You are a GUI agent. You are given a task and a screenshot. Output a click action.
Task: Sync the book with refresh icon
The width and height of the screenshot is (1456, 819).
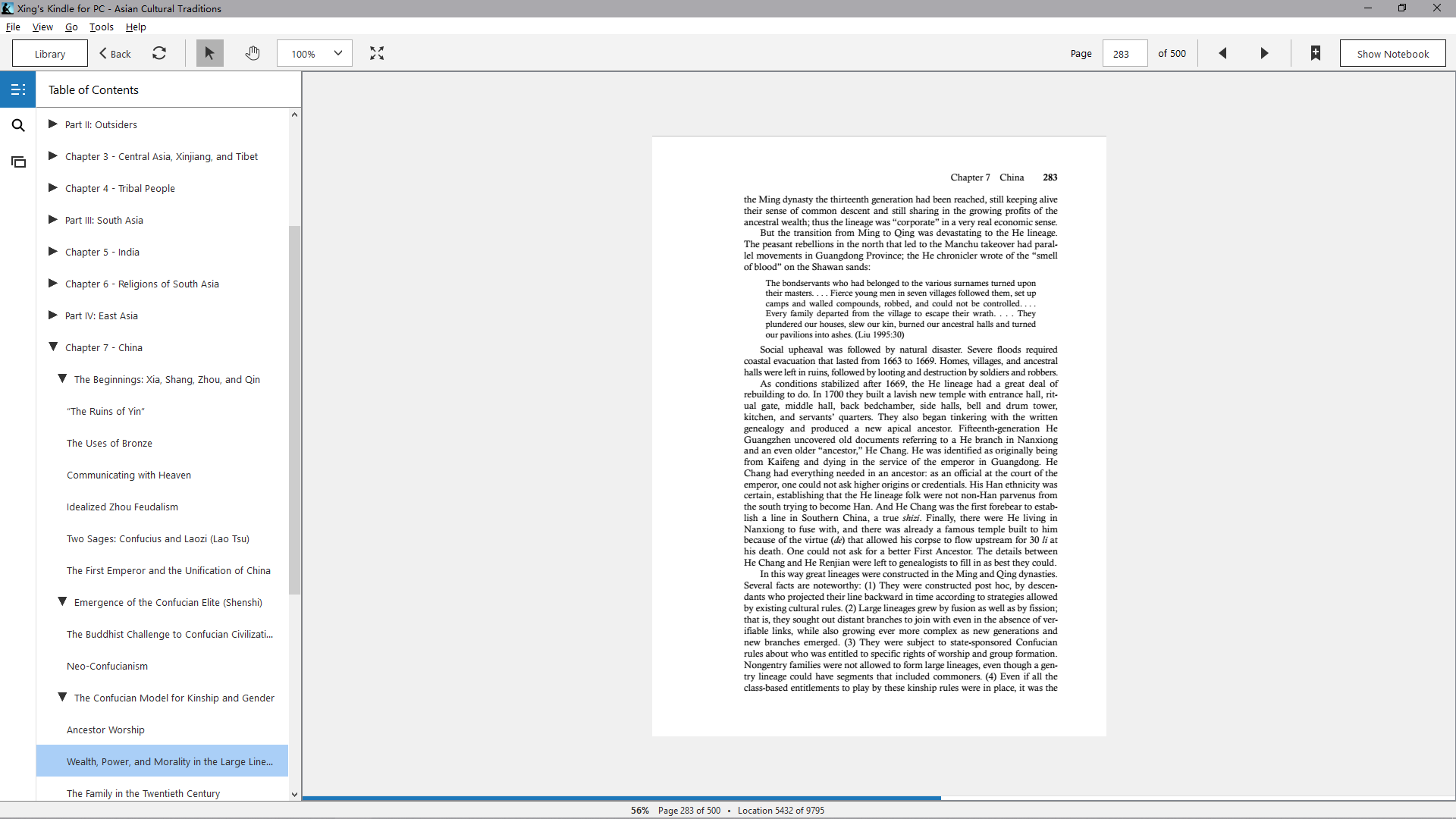[x=159, y=53]
